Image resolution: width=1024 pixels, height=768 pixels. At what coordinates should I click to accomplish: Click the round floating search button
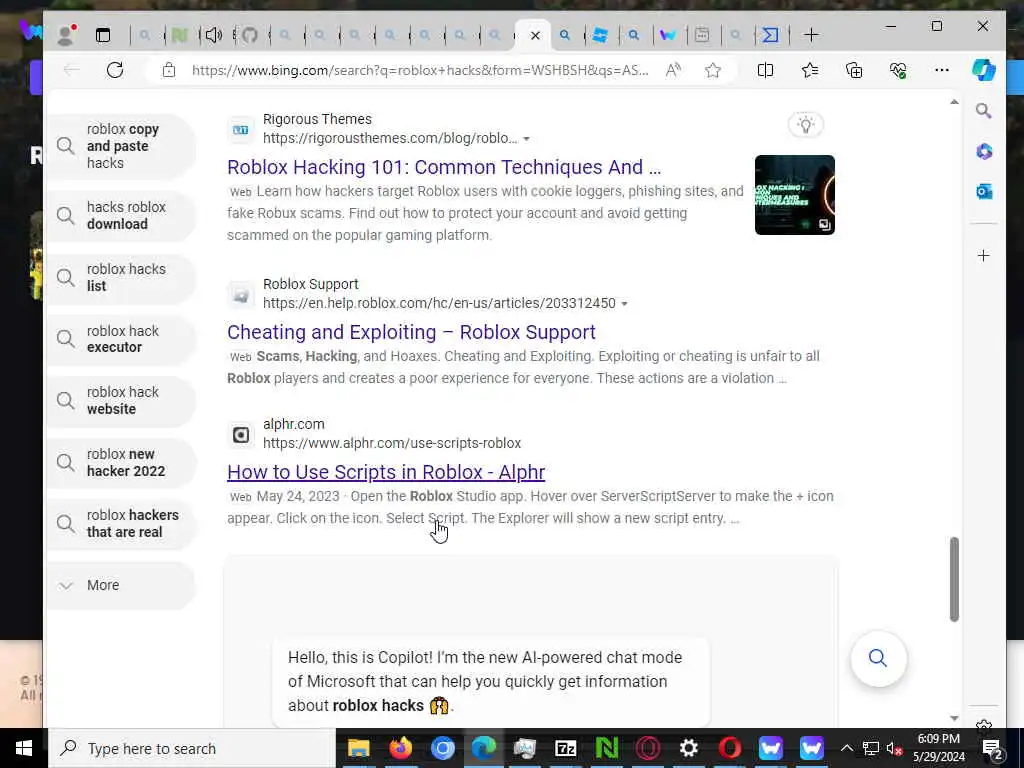click(878, 658)
